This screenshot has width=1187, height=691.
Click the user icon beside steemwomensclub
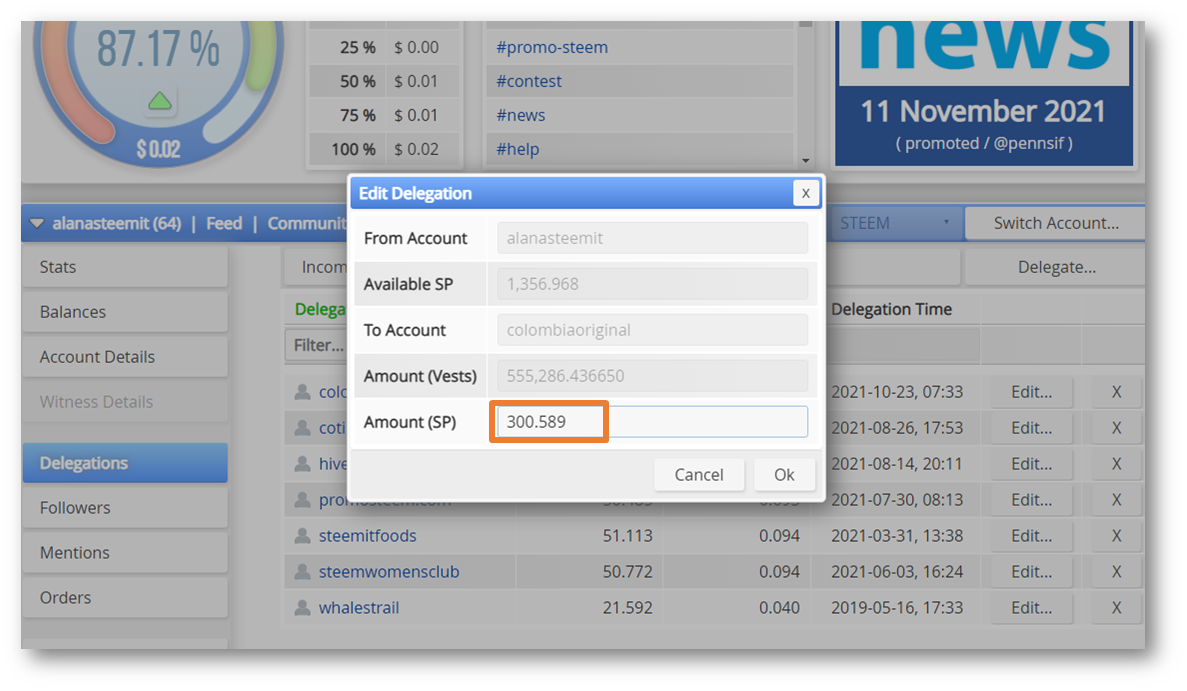coord(302,571)
